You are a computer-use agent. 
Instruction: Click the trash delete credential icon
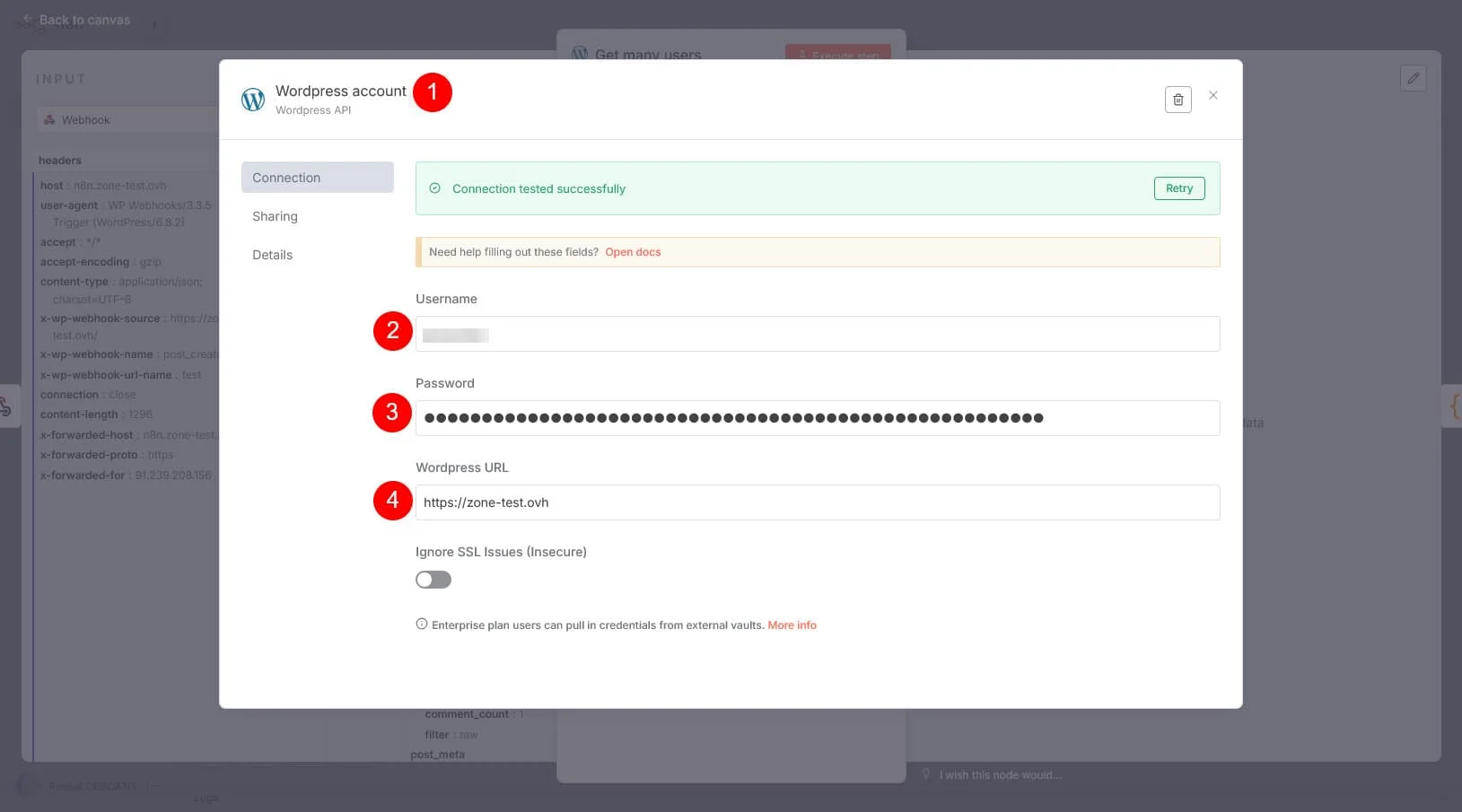[1177, 100]
